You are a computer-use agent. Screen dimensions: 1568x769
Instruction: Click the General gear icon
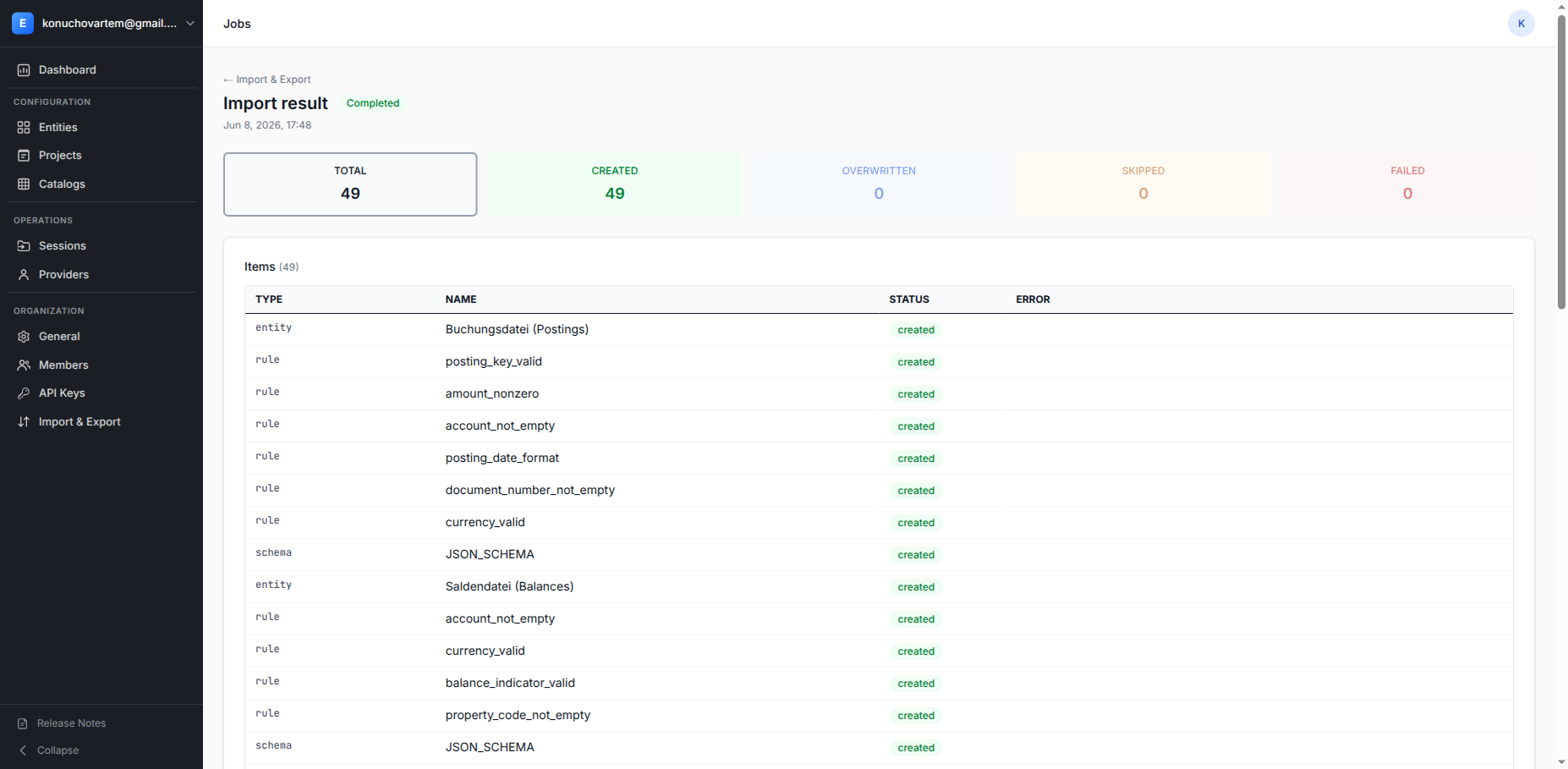click(x=24, y=337)
